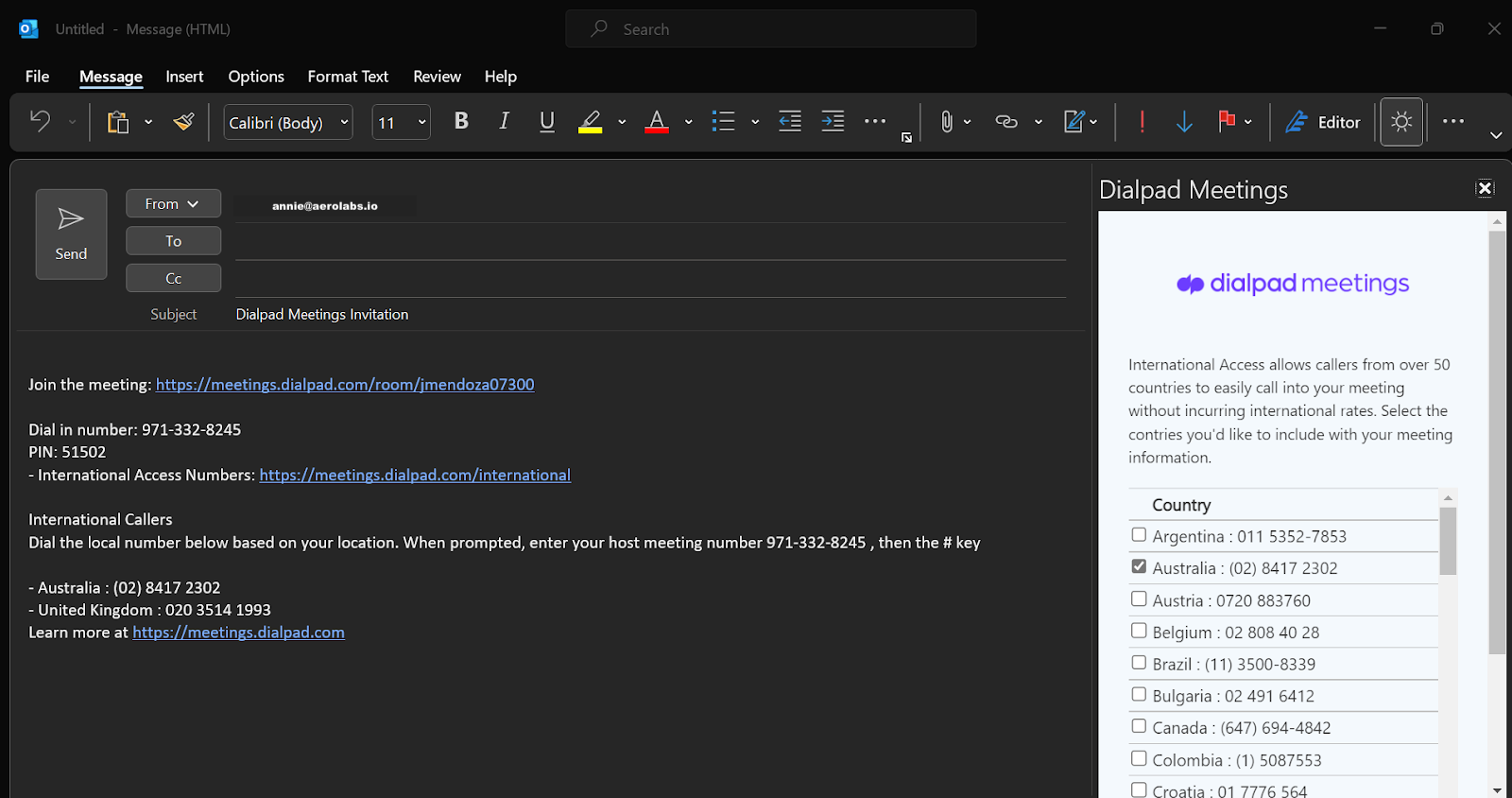This screenshot has height=798, width=1512.
Task: Open the Format Text ribbon tab
Action: (348, 77)
